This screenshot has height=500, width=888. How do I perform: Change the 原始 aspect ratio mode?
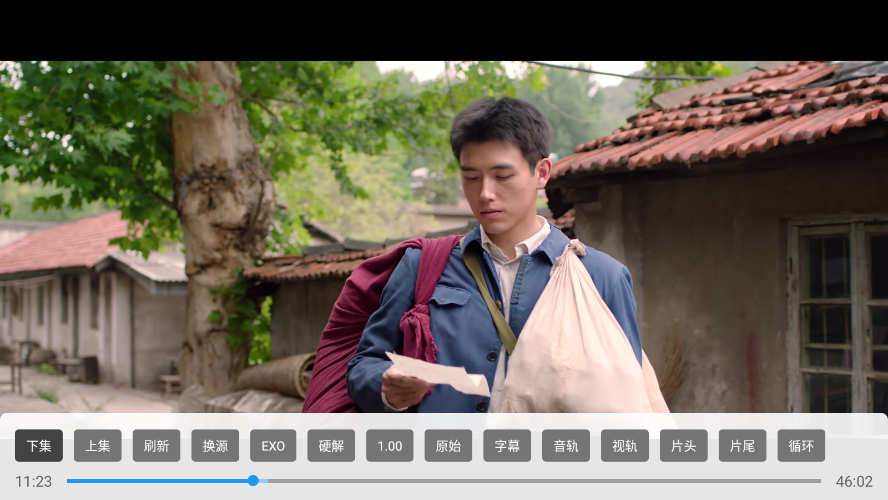448,446
